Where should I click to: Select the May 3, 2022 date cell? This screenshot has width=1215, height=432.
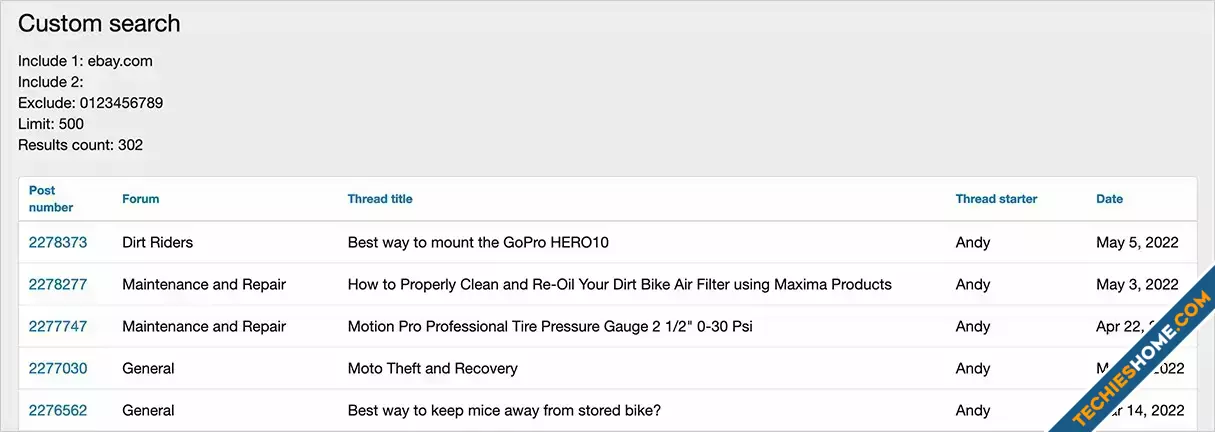(x=1137, y=284)
